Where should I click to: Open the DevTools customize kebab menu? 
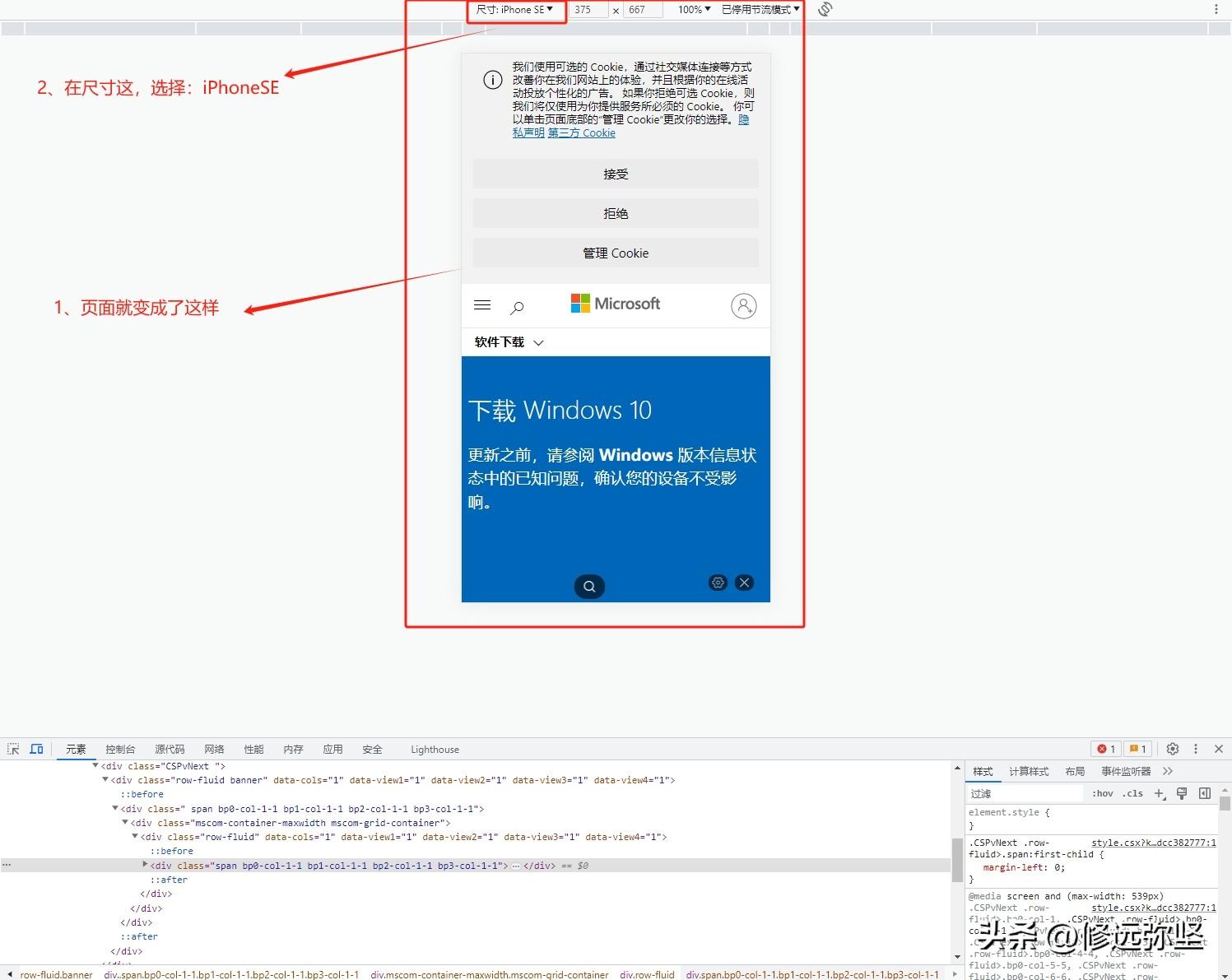[x=1196, y=749]
